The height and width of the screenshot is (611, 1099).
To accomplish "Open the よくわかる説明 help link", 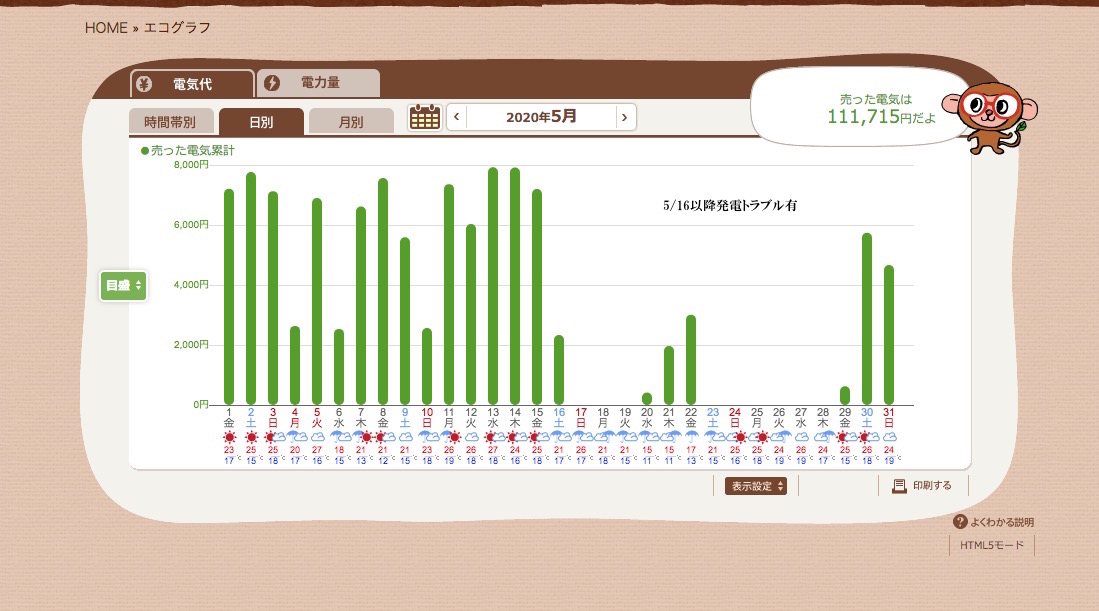I will (1001, 522).
